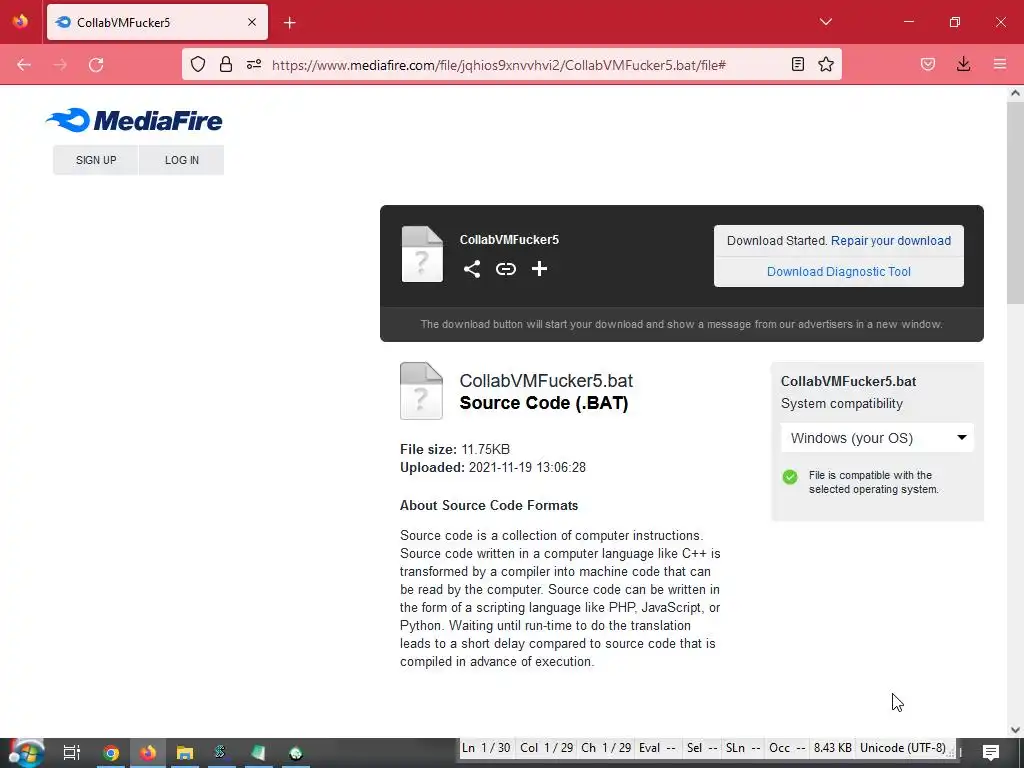
Task: Click the scrollbar up arrow
Action: pyautogui.click(x=1015, y=93)
